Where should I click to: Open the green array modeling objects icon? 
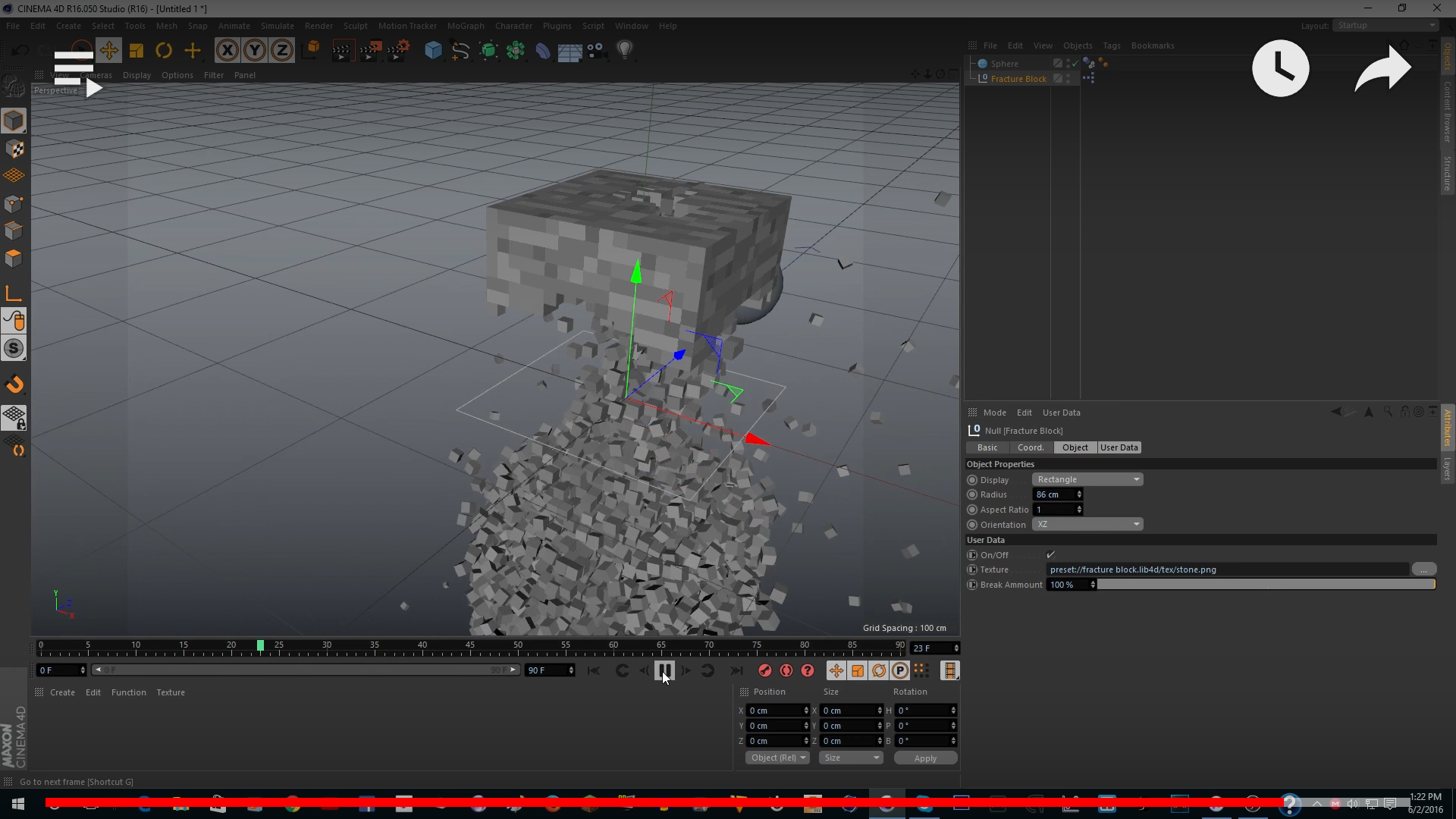coord(516,51)
